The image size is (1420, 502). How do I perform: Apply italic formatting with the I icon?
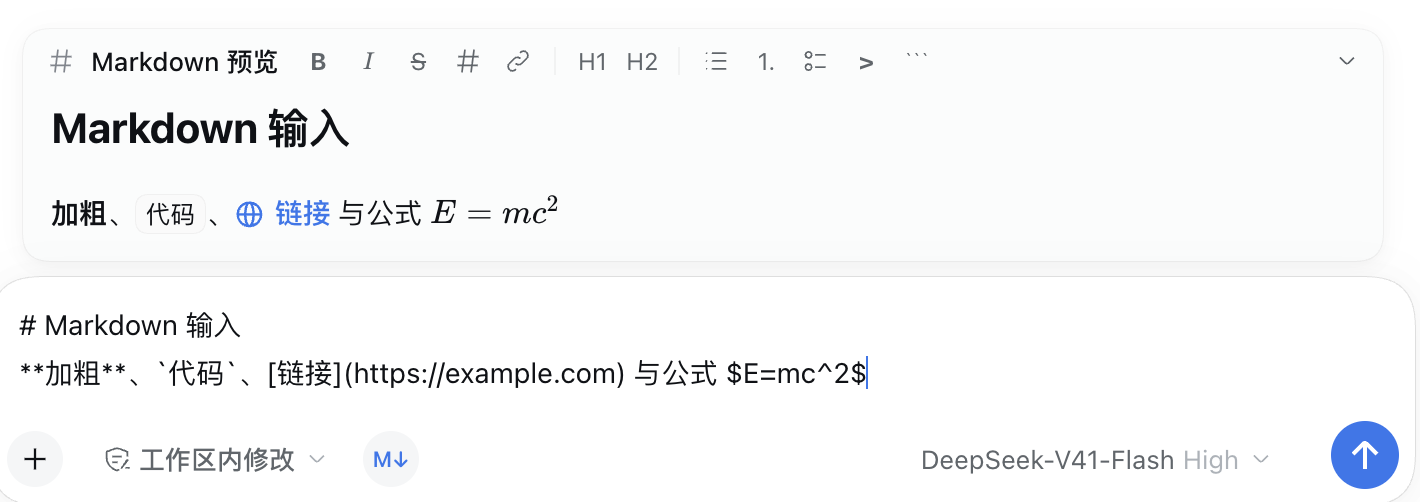[368, 62]
